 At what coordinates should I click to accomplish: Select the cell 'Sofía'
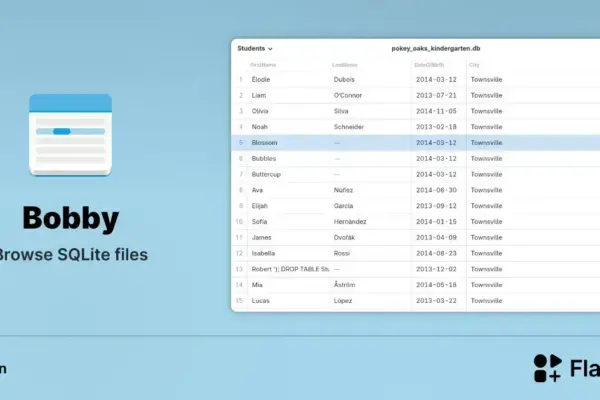click(x=259, y=222)
